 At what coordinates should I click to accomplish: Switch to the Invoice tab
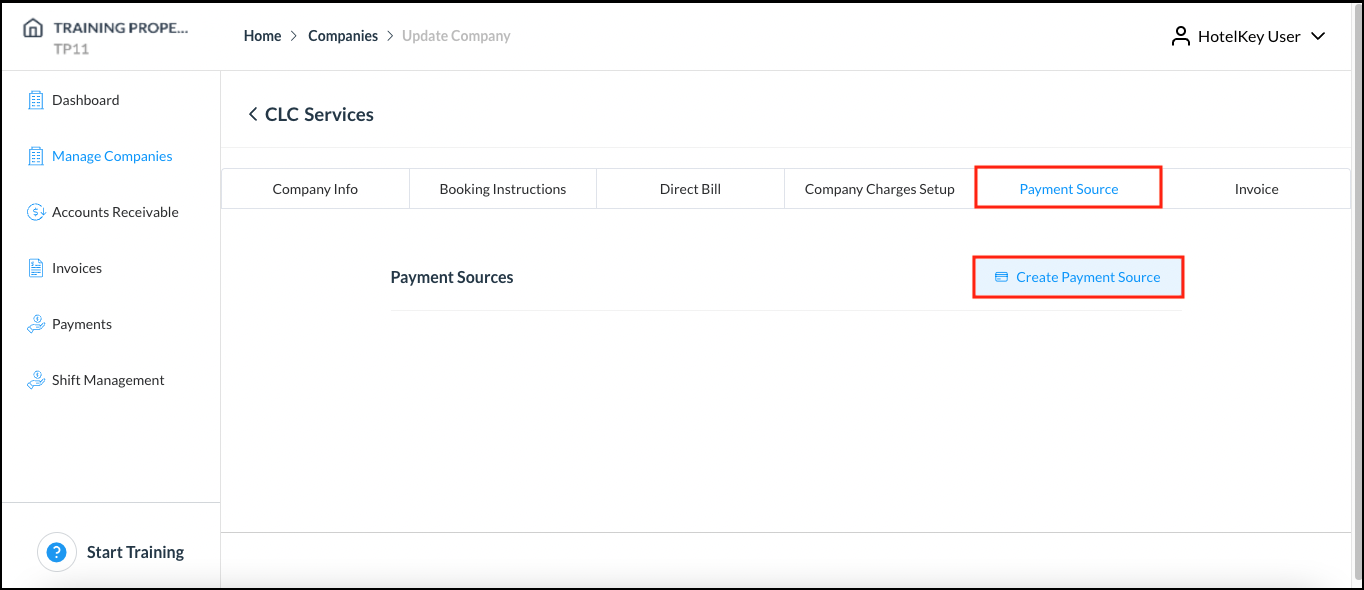pos(1256,188)
